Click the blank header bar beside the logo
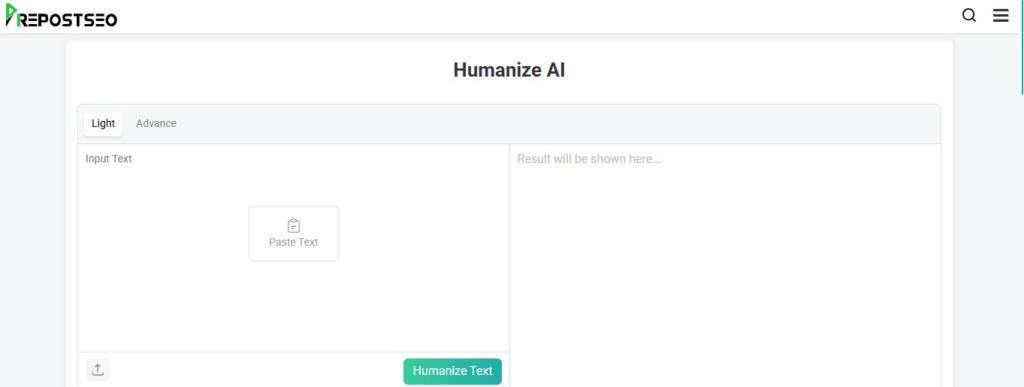This screenshot has height=387, width=1024. 536,16
